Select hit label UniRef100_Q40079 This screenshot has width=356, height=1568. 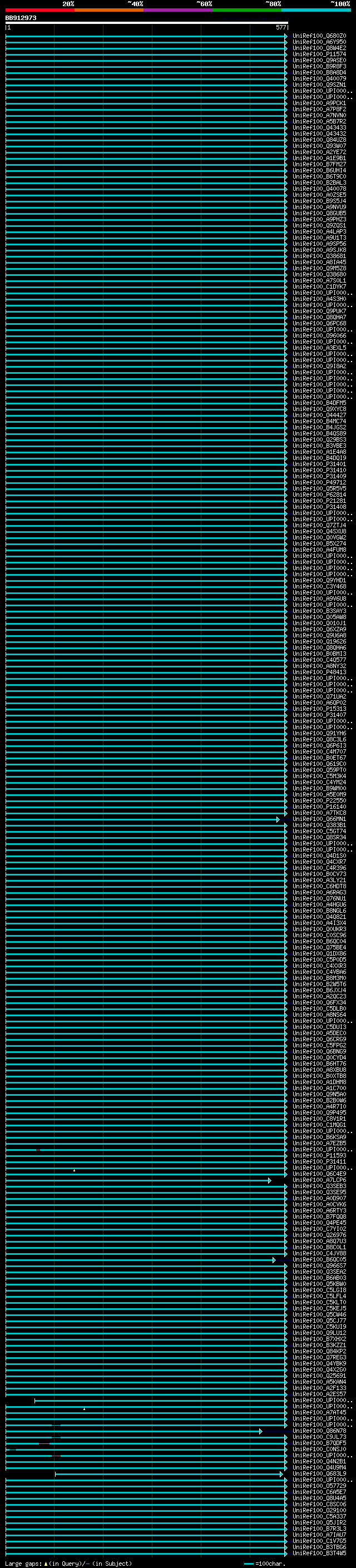pyautogui.click(x=319, y=78)
